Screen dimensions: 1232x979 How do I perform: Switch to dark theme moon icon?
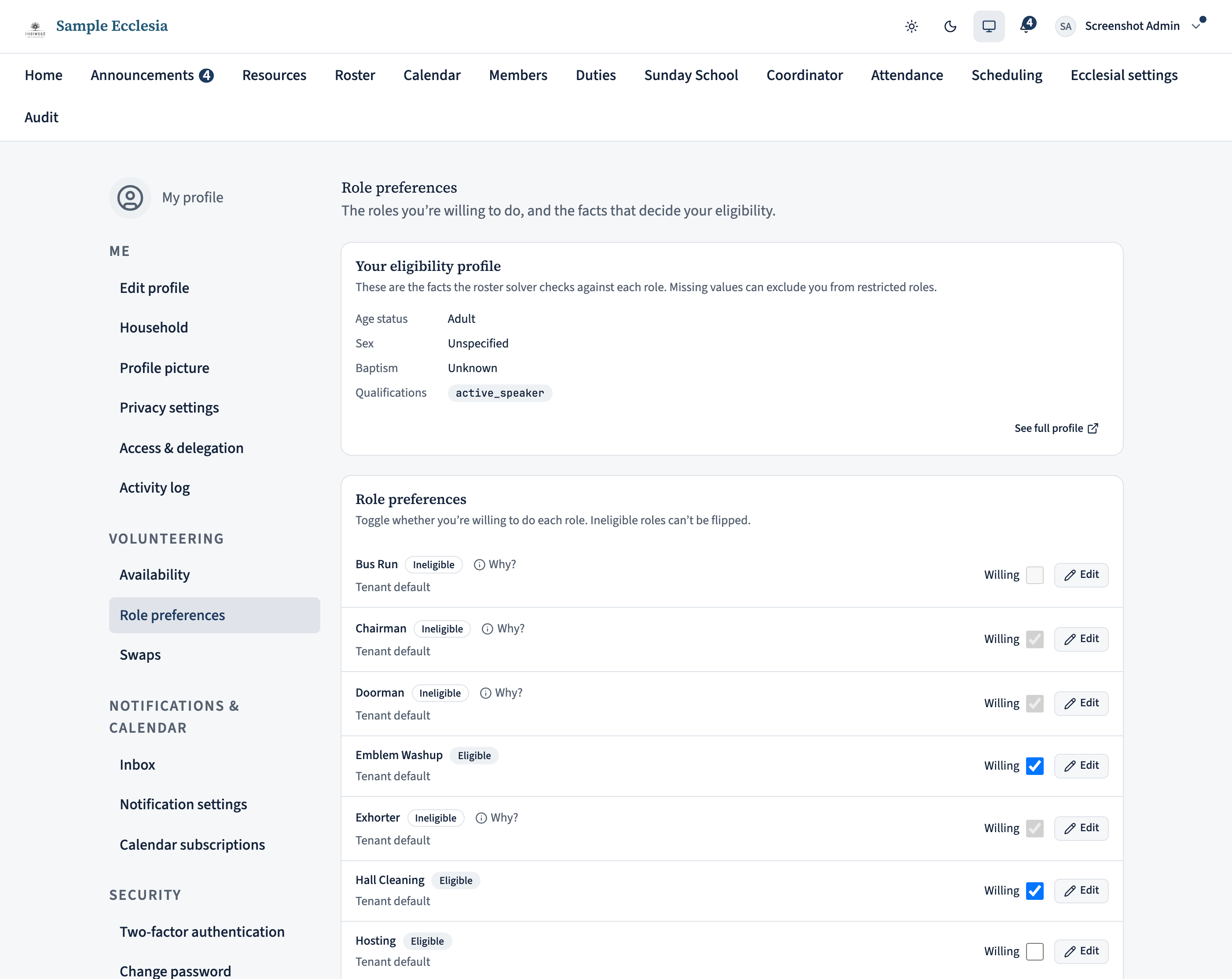click(950, 26)
